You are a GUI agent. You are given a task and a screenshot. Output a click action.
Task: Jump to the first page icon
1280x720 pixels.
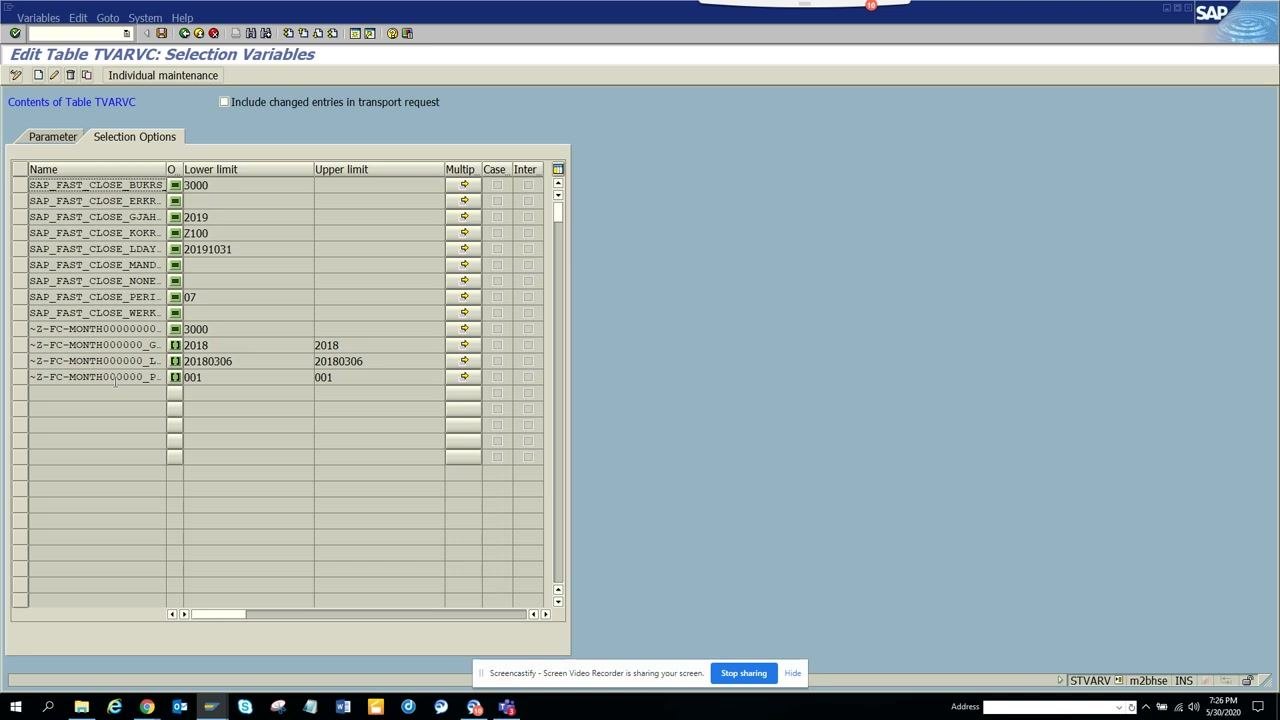tap(288, 33)
